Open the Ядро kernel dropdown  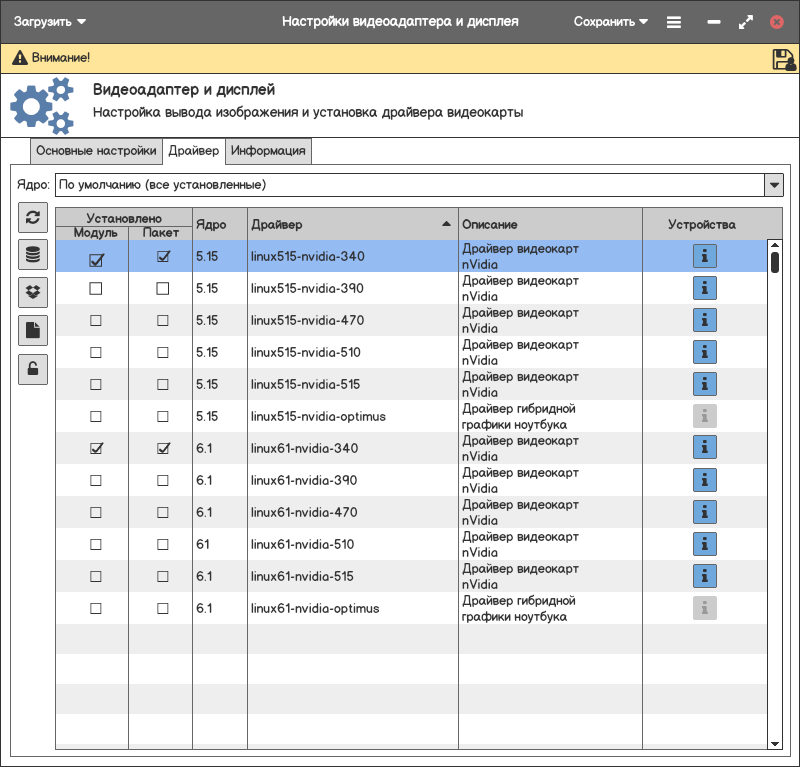click(773, 185)
